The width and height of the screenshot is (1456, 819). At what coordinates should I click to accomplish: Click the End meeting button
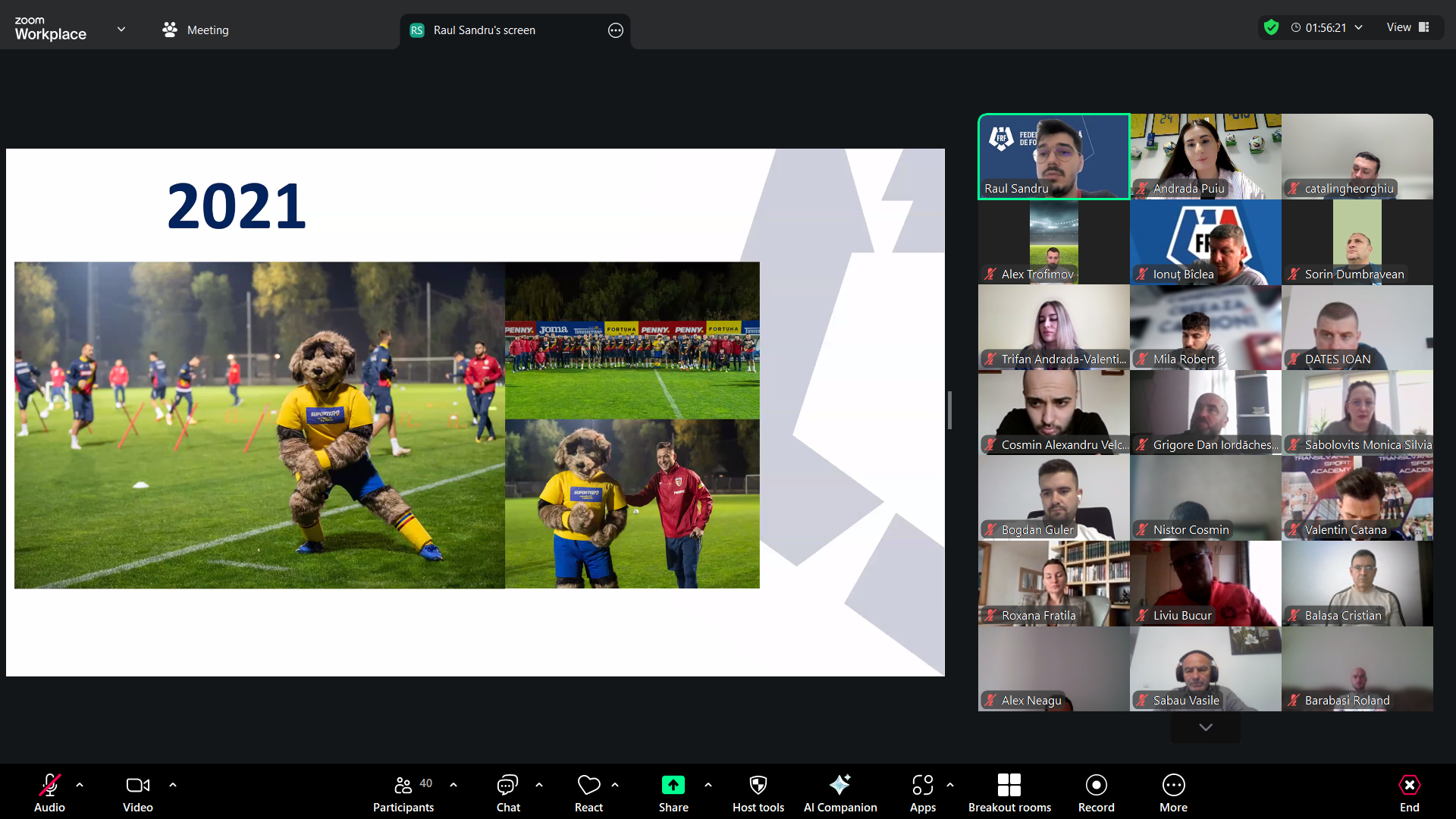pos(1409,792)
